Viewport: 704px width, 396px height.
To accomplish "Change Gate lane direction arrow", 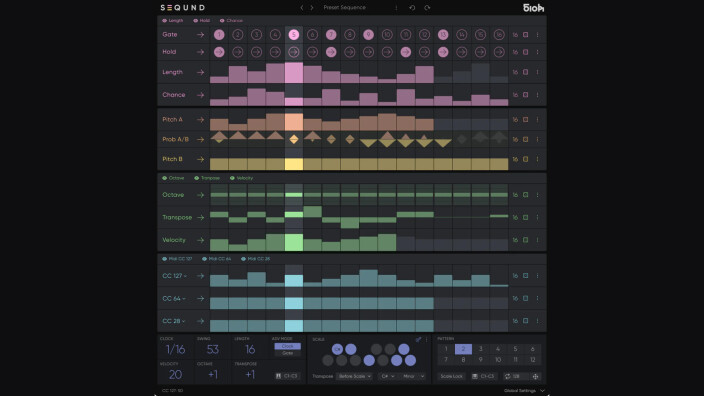I will (200, 35).
